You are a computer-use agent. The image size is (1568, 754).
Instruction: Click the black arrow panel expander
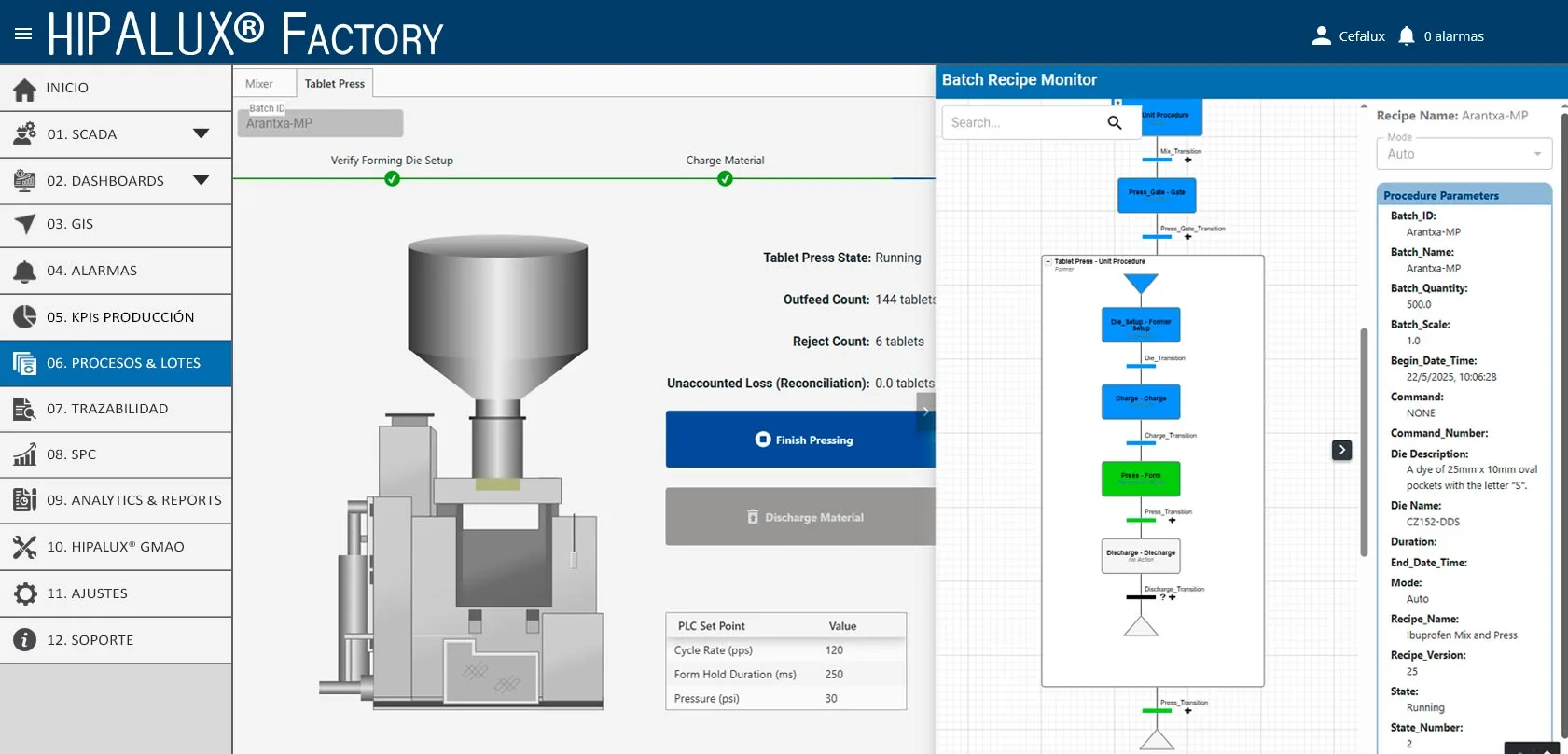[1341, 450]
